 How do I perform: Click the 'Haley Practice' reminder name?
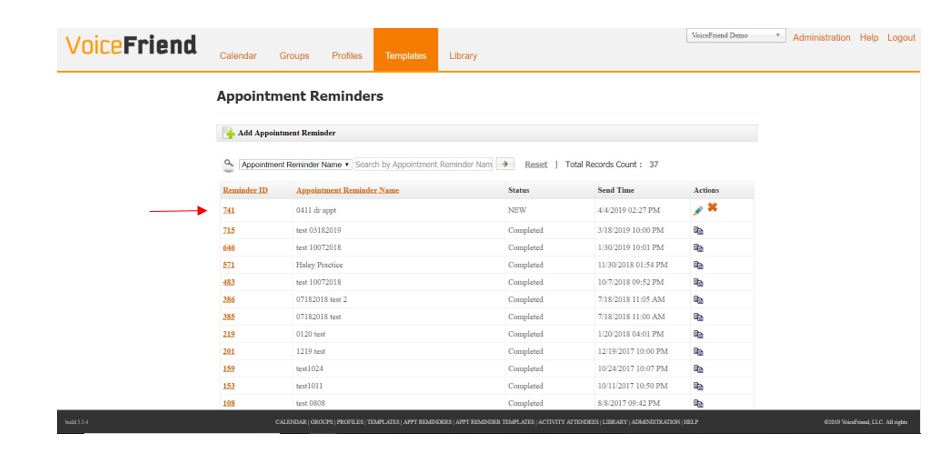(319, 265)
